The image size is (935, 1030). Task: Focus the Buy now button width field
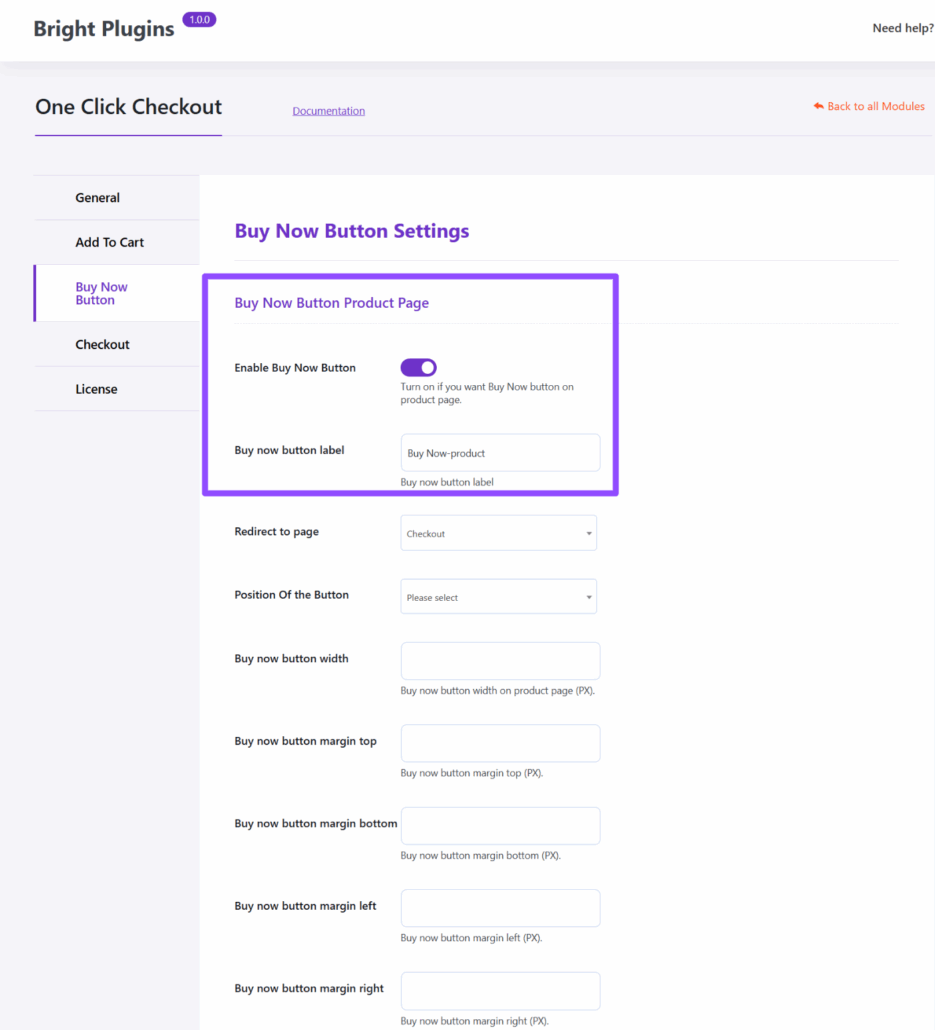(500, 661)
